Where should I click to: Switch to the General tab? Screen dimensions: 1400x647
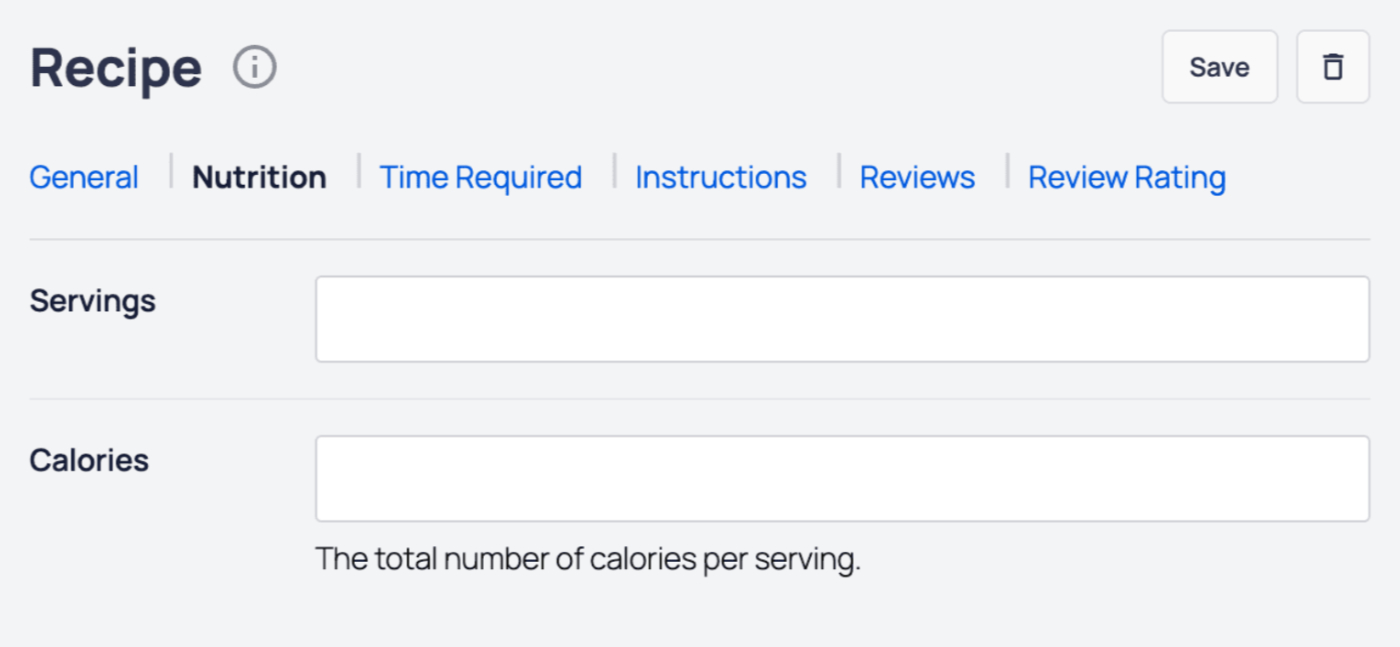[84, 176]
